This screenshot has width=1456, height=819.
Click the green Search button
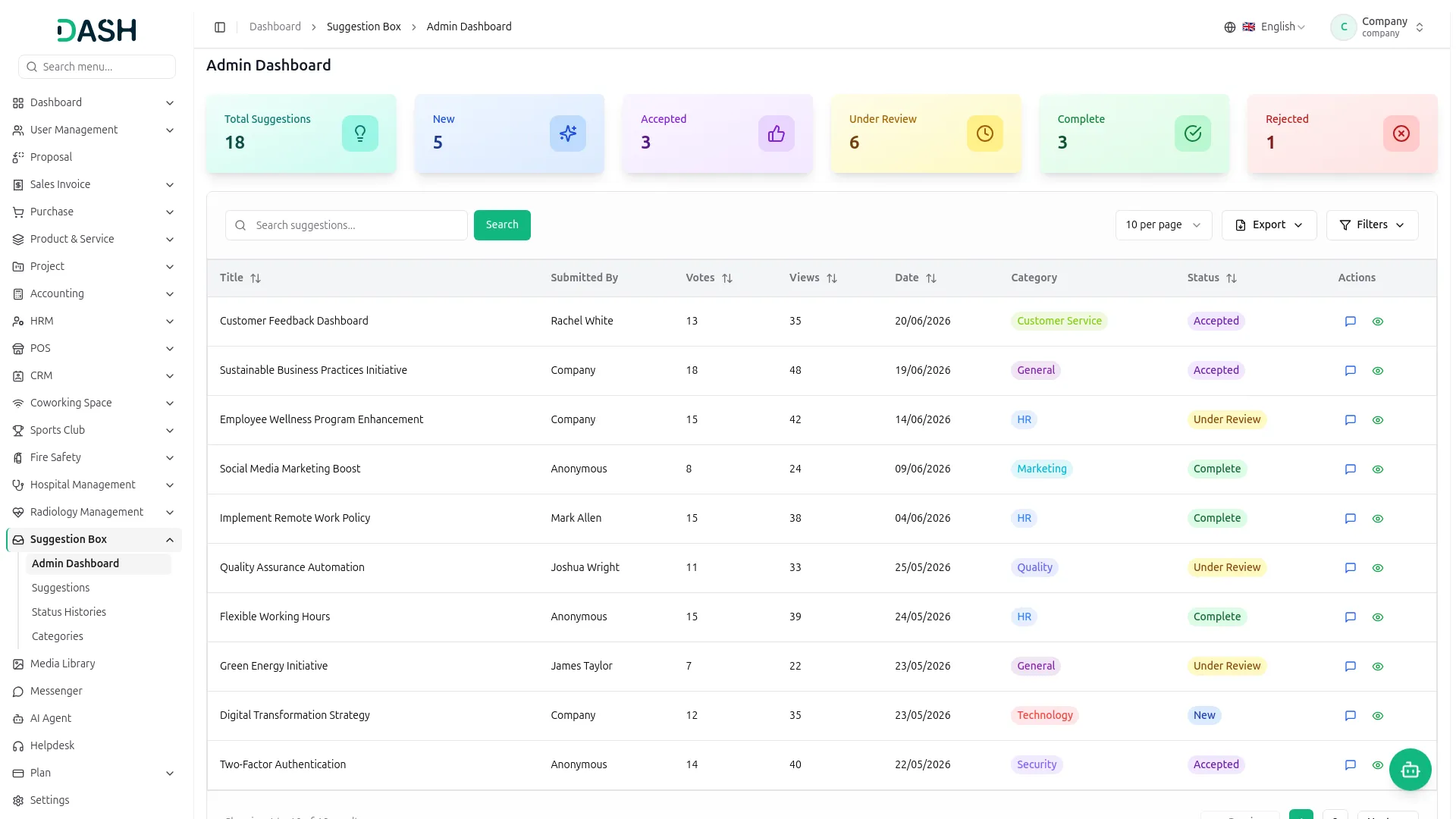tap(502, 225)
